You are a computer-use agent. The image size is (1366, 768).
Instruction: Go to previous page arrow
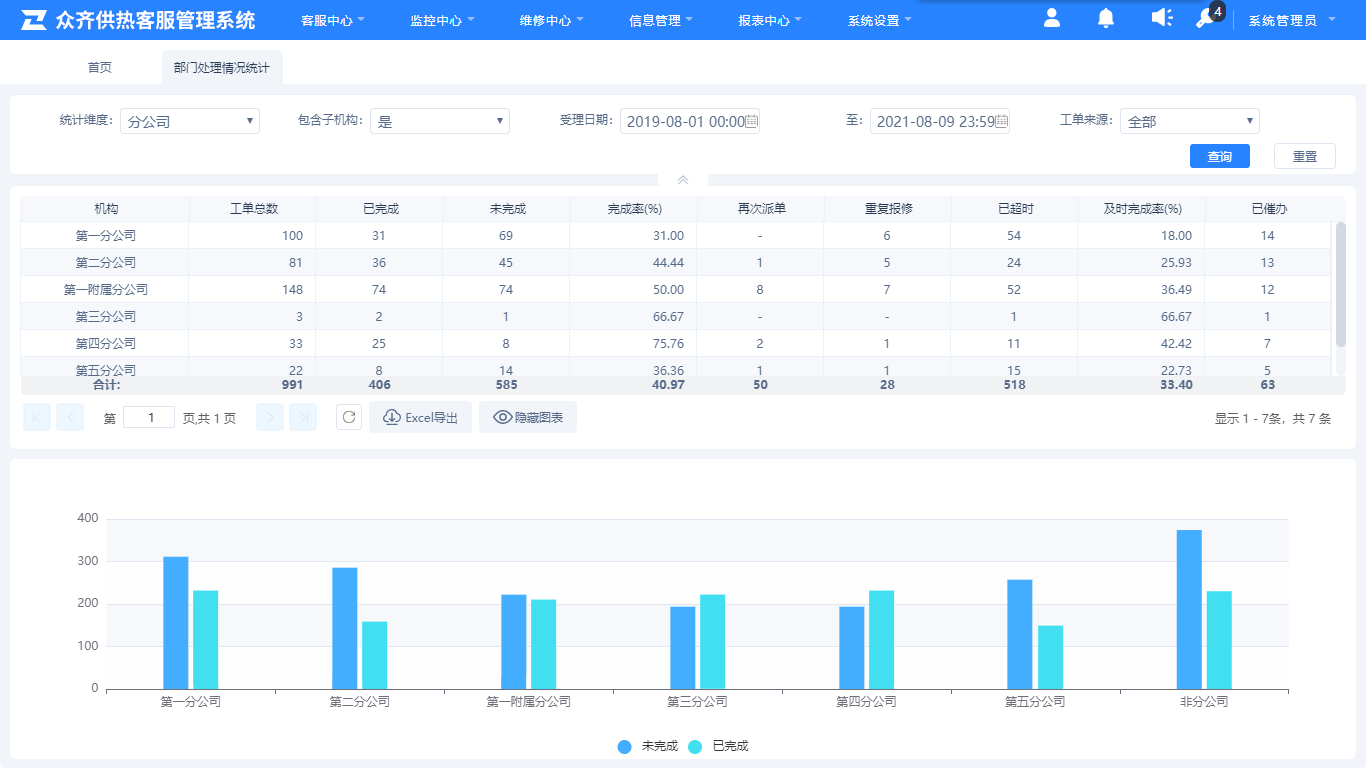point(70,417)
